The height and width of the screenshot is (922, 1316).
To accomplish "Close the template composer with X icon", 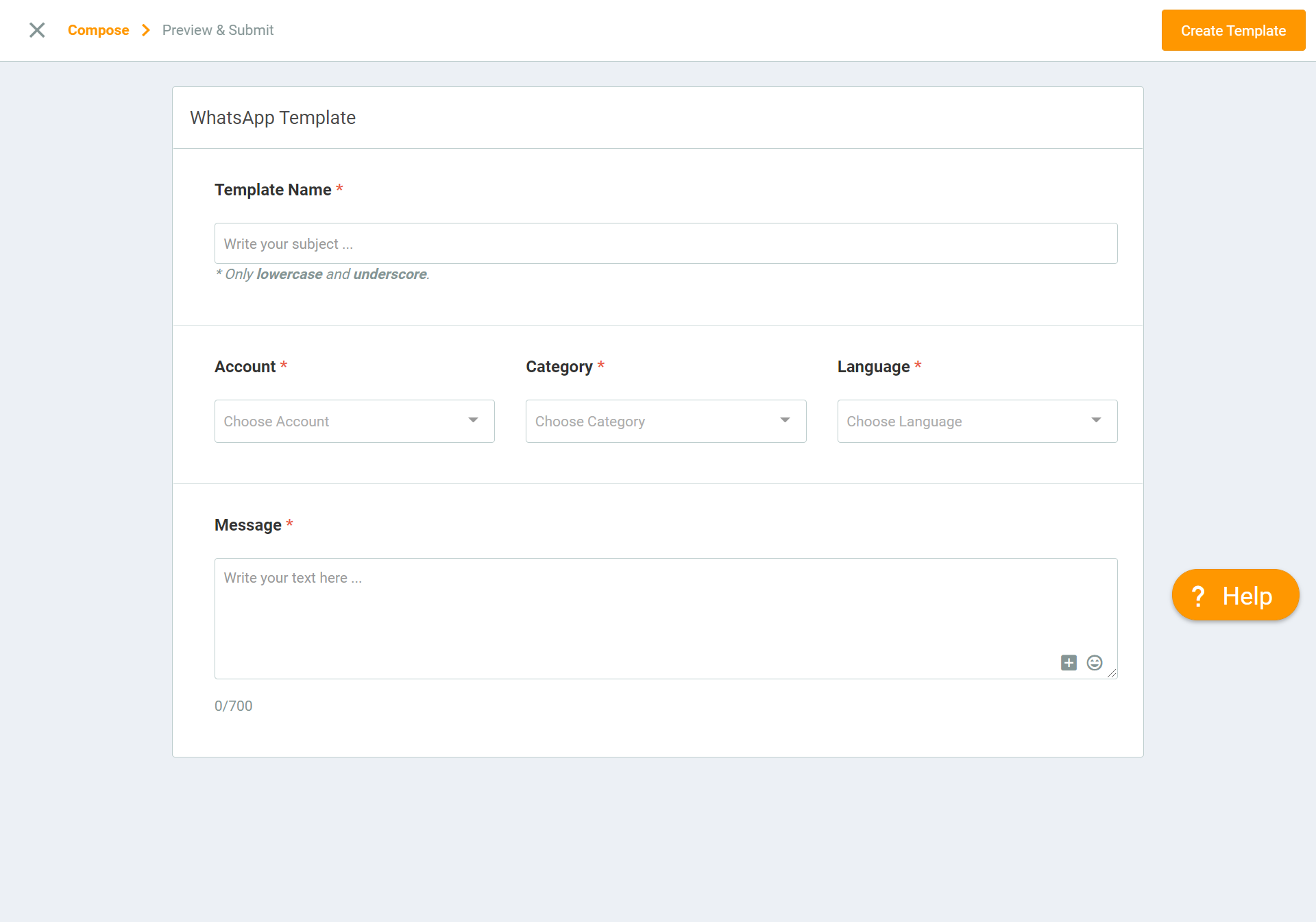I will [37, 30].
